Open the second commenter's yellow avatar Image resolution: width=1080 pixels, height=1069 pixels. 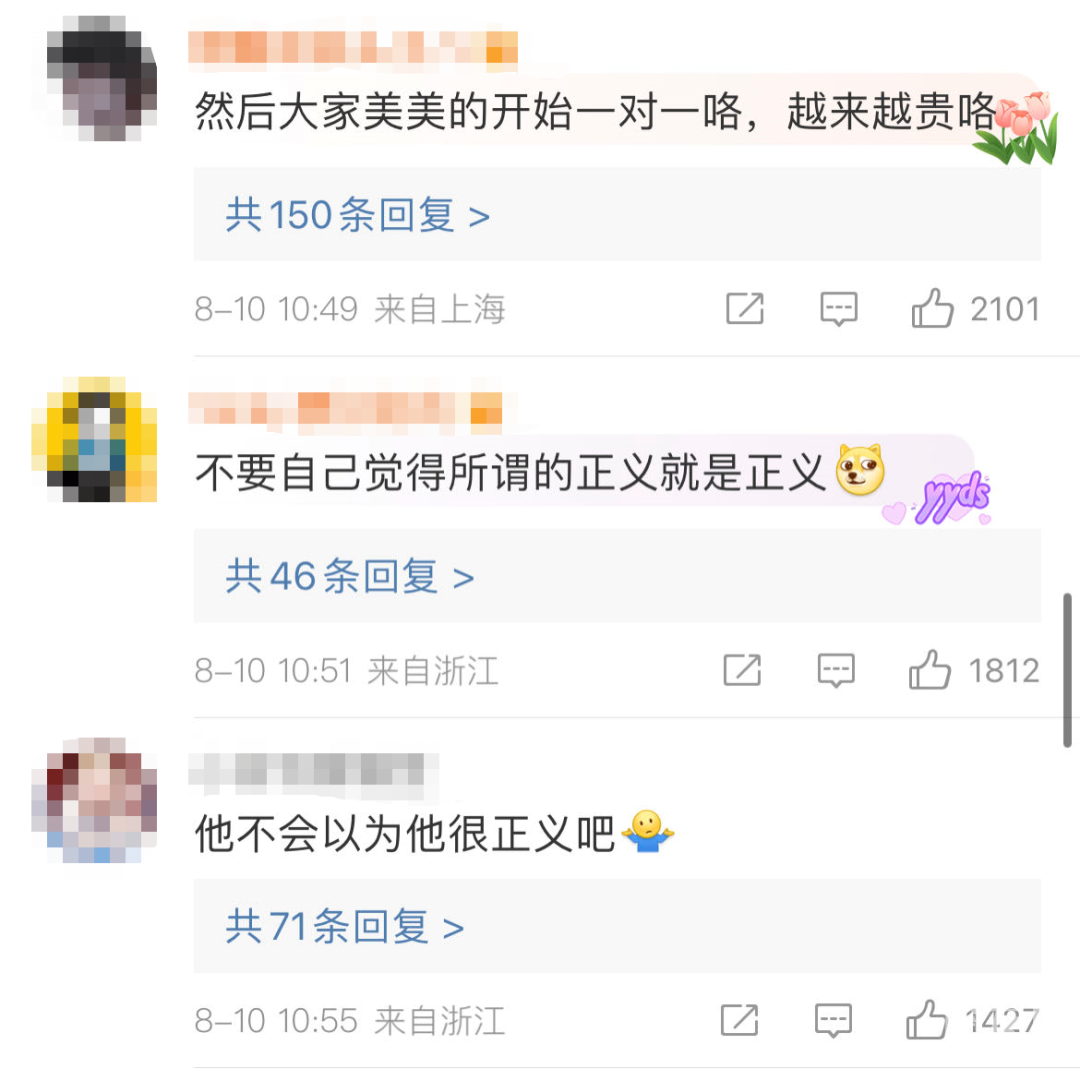[x=94, y=439]
